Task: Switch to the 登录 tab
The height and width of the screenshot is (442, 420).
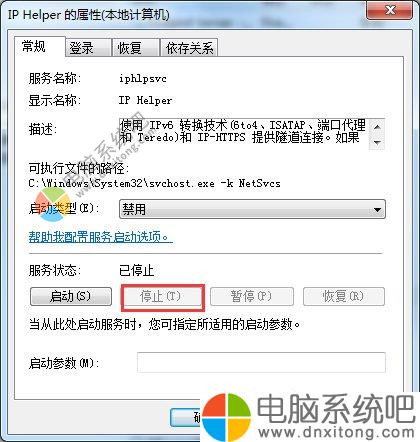Action: tap(88, 48)
